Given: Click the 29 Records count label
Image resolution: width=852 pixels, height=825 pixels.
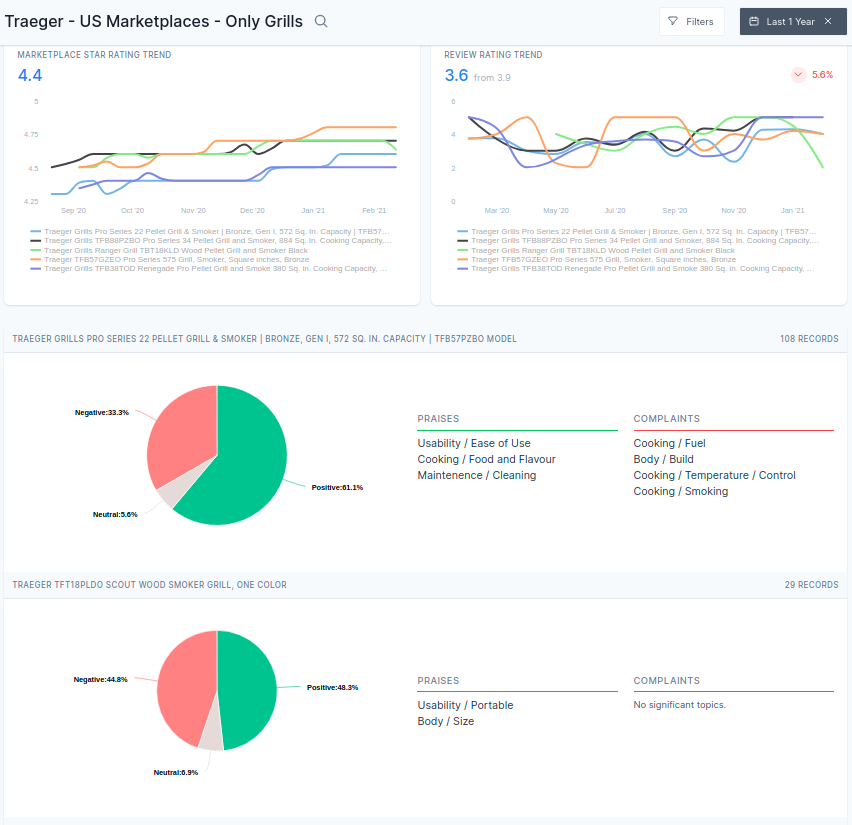Looking at the screenshot, I should [811, 585].
